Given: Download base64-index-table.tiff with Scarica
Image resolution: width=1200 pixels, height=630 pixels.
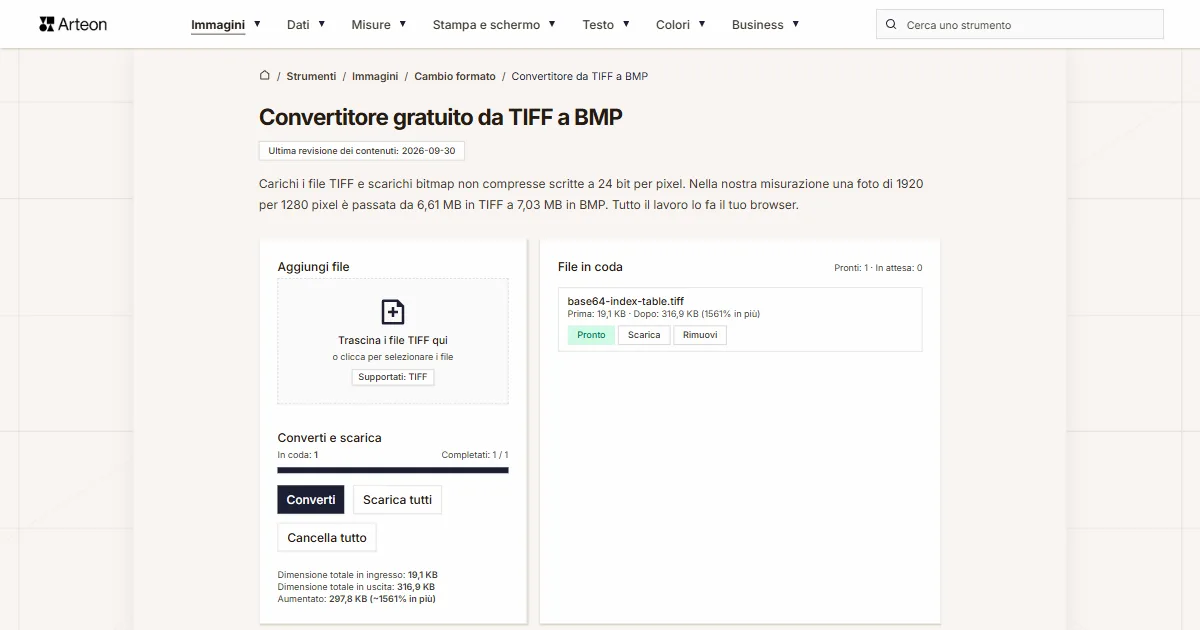Looking at the screenshot, I should [644, 335].
